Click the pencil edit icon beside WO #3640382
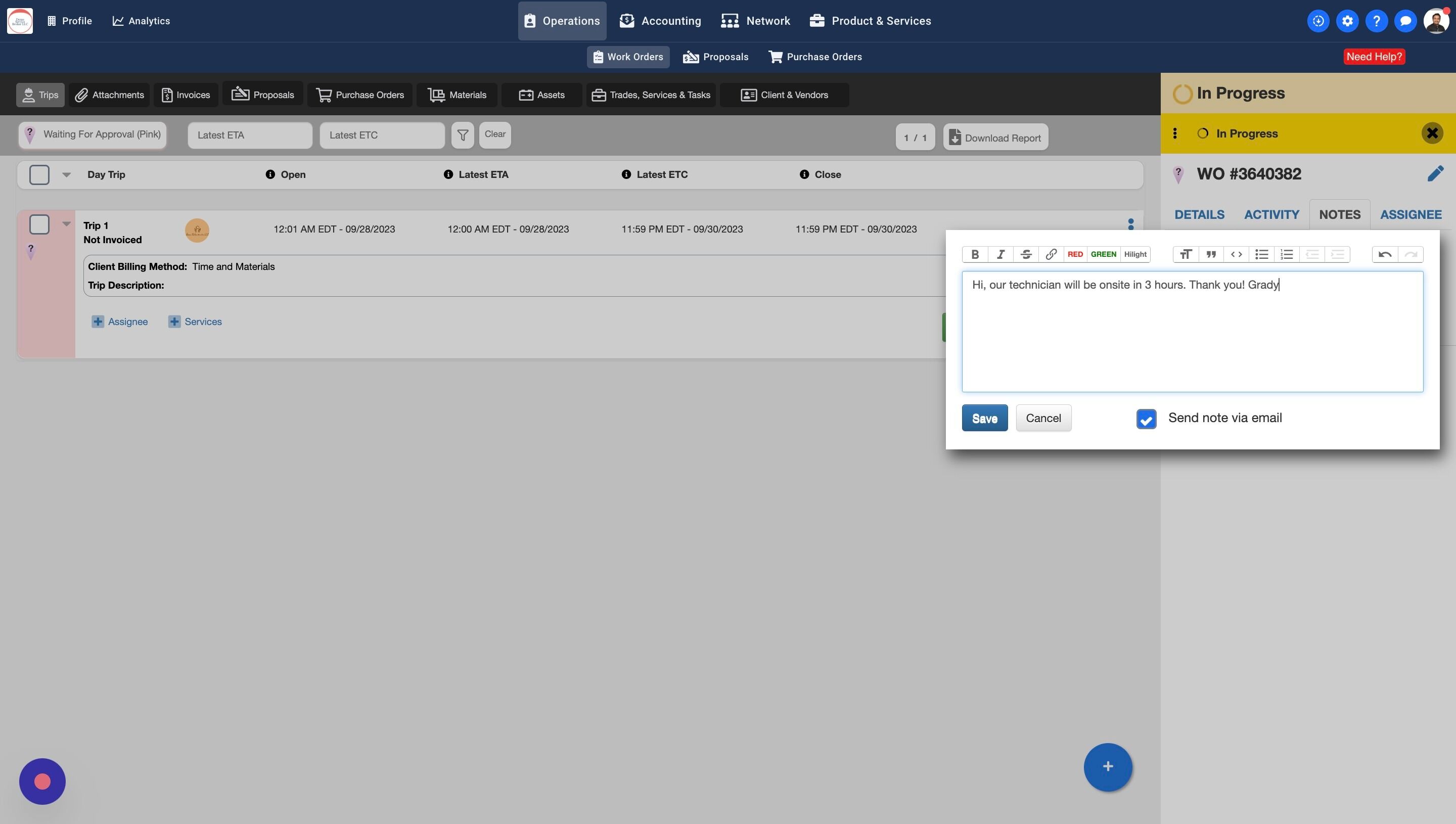The height and width of the screenshot is (824, 1456). pos(1435,174)
